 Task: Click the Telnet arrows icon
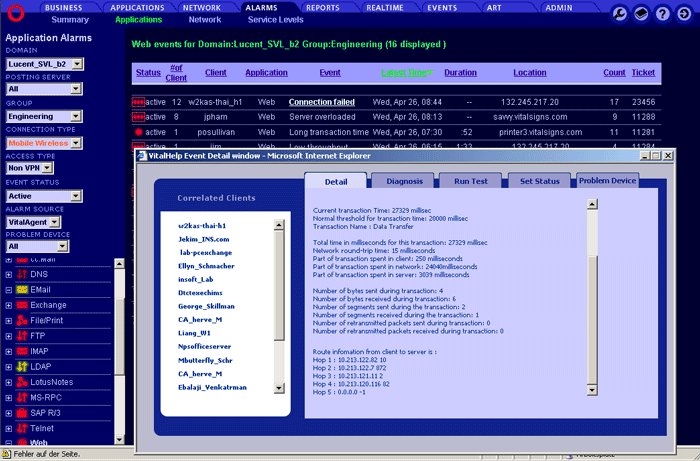(x=22, y=428)
